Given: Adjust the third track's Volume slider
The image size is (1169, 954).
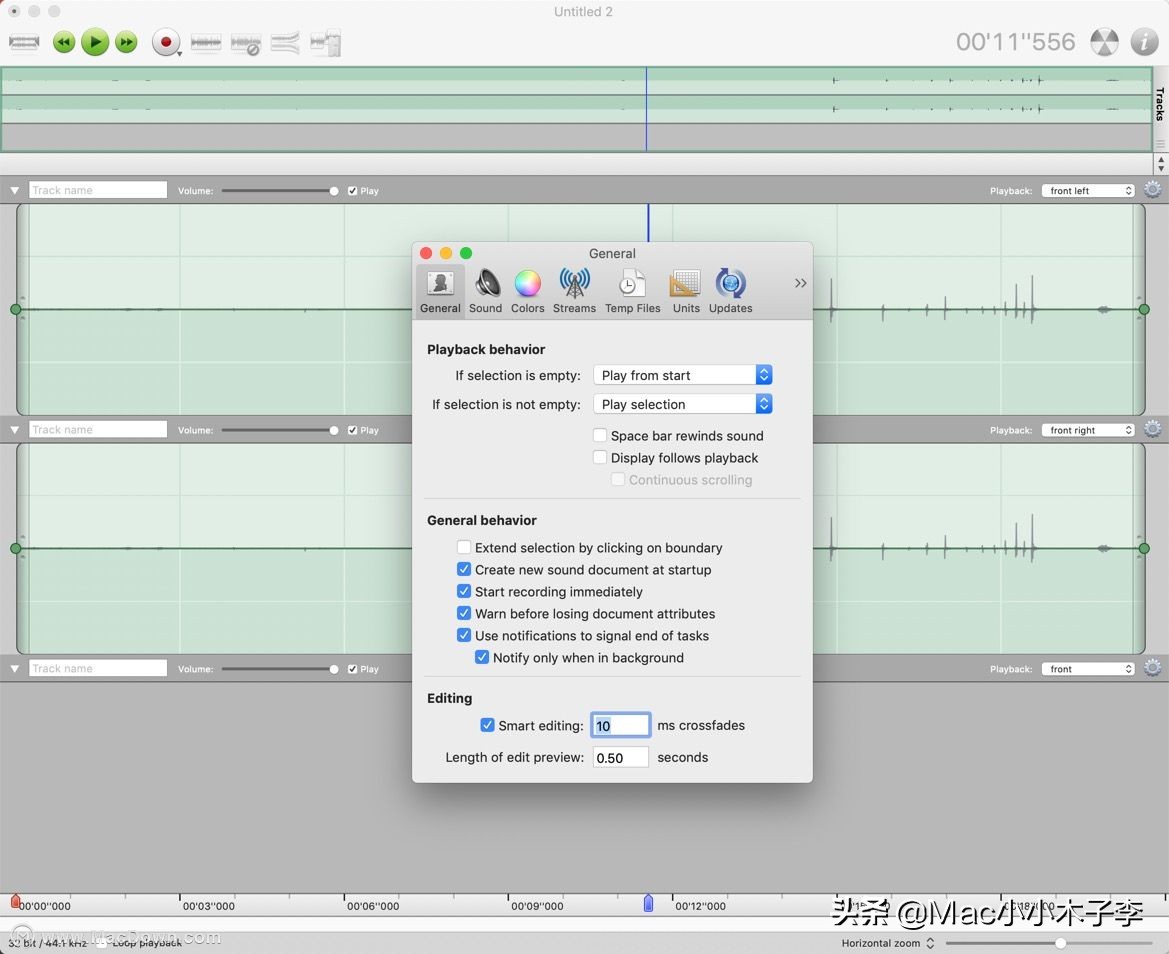Looking at the screenshot, I should coord(280,669).
